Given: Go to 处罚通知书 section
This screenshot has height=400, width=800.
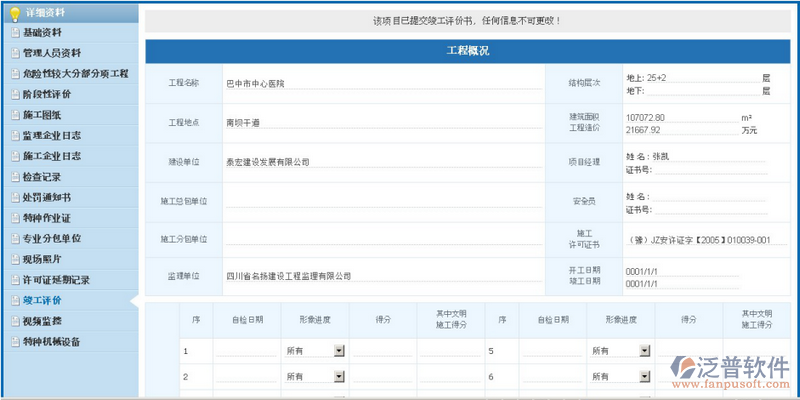Looking at the screenshot, I should 47,197.
